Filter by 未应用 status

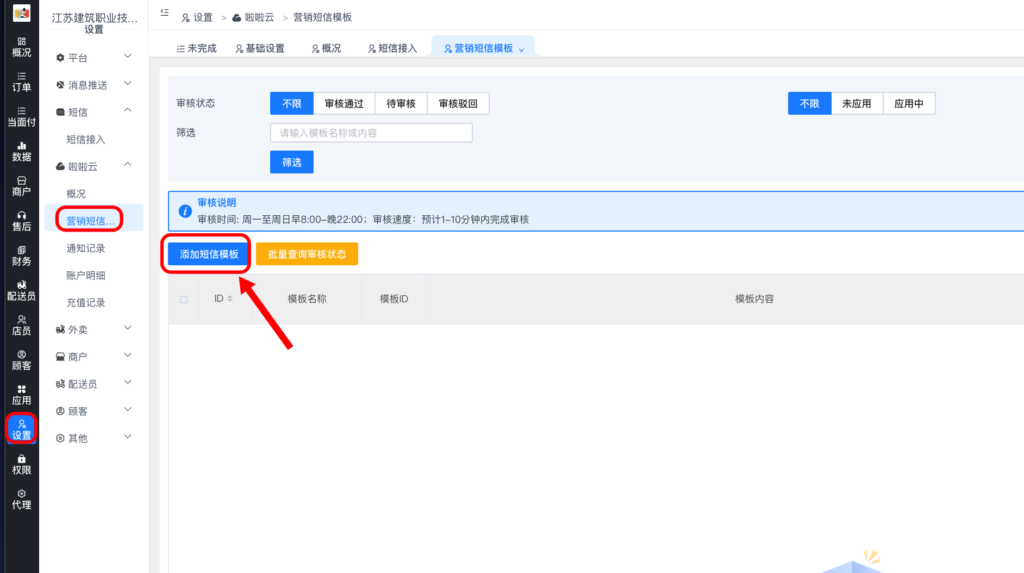[857, 103]
